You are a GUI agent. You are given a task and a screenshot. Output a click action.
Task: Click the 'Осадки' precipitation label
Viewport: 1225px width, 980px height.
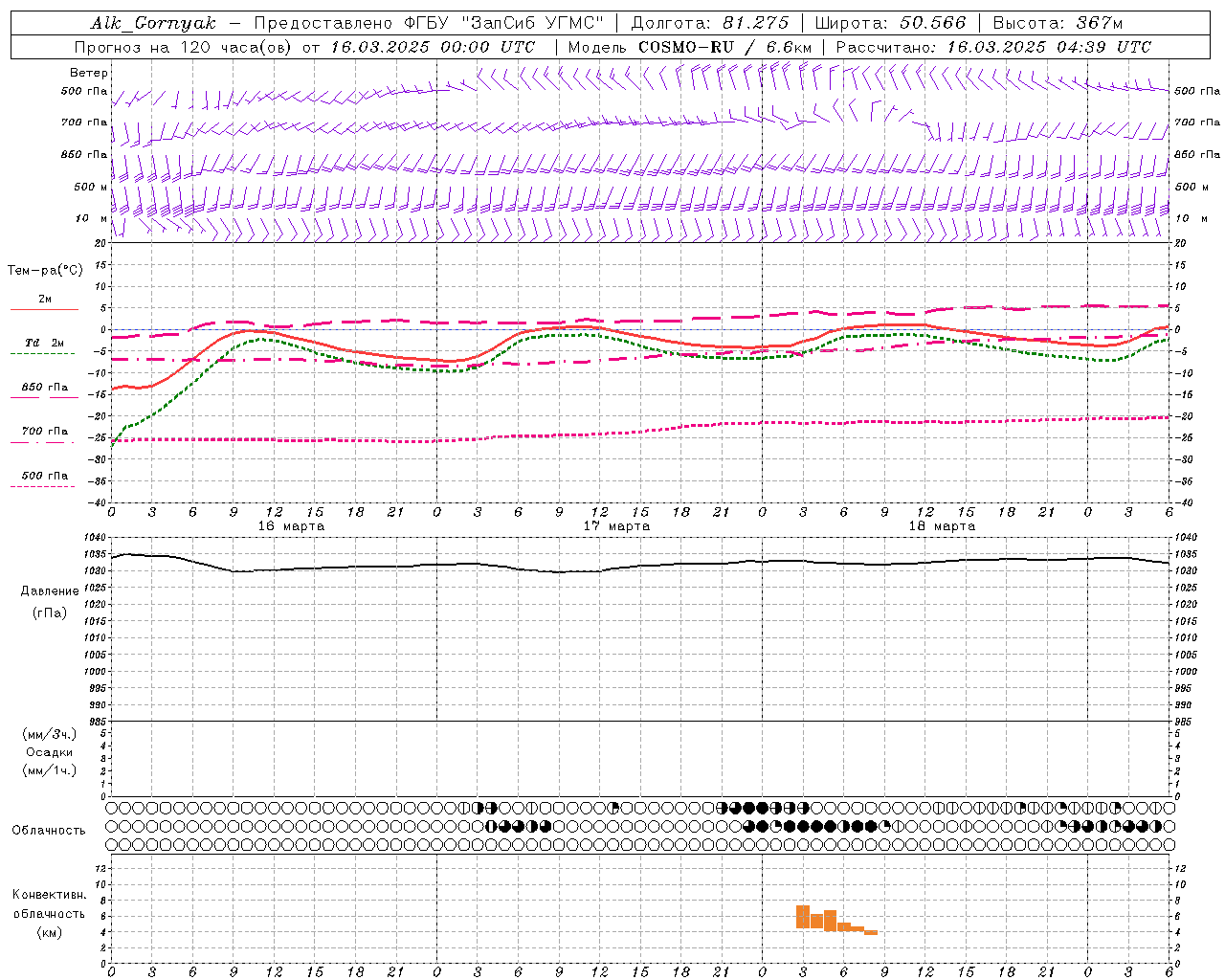click(50, 752)
